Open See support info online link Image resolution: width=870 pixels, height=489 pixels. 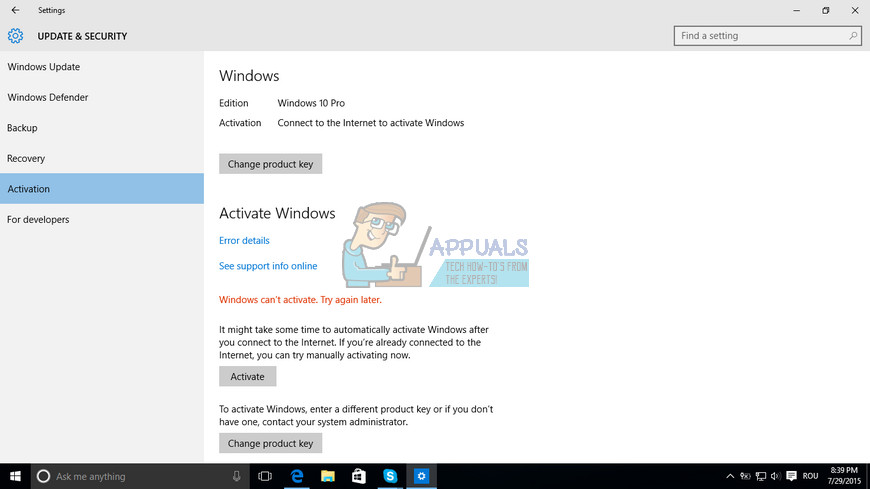click(268, 266)
